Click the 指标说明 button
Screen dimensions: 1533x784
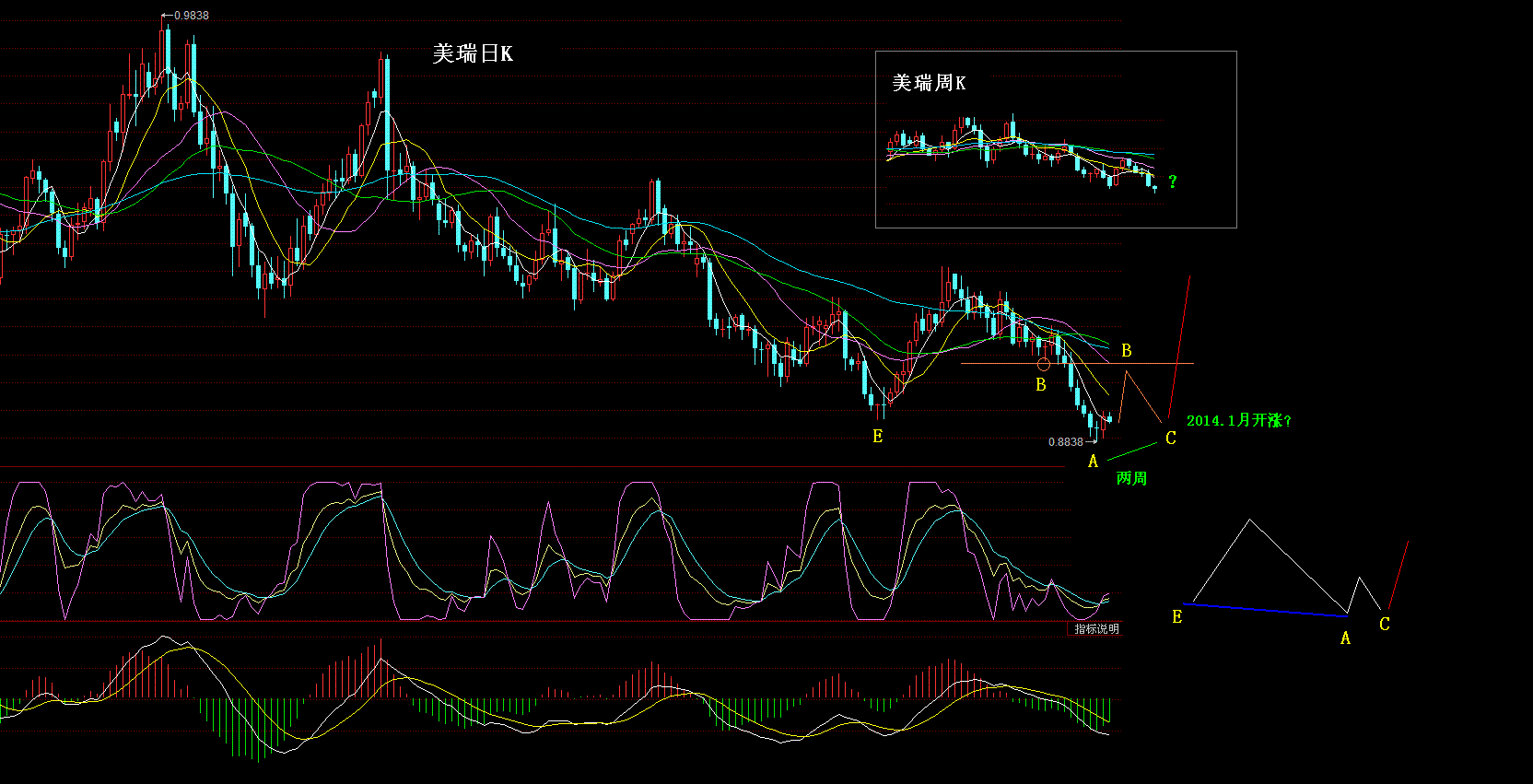coord(1096,629)
